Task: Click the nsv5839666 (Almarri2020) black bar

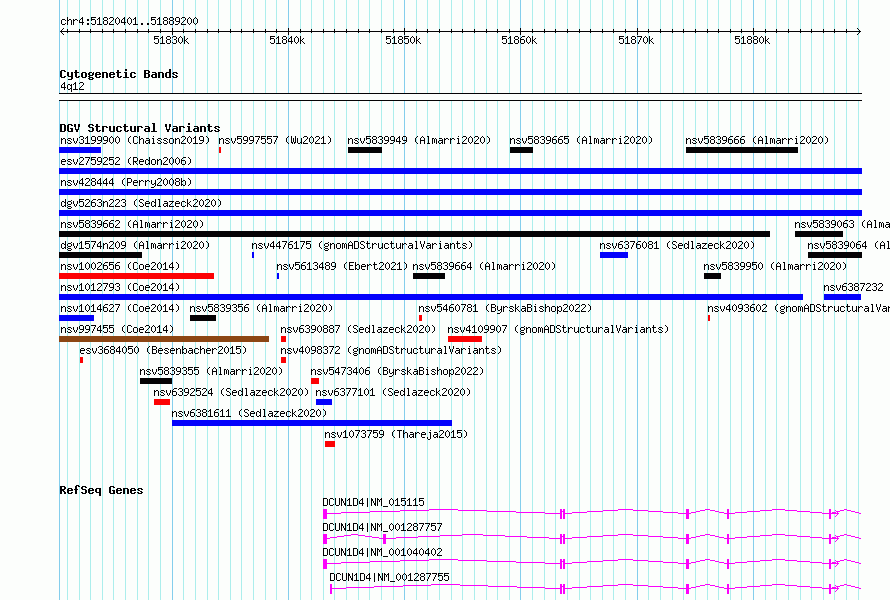Action: (x=742, y=150)
